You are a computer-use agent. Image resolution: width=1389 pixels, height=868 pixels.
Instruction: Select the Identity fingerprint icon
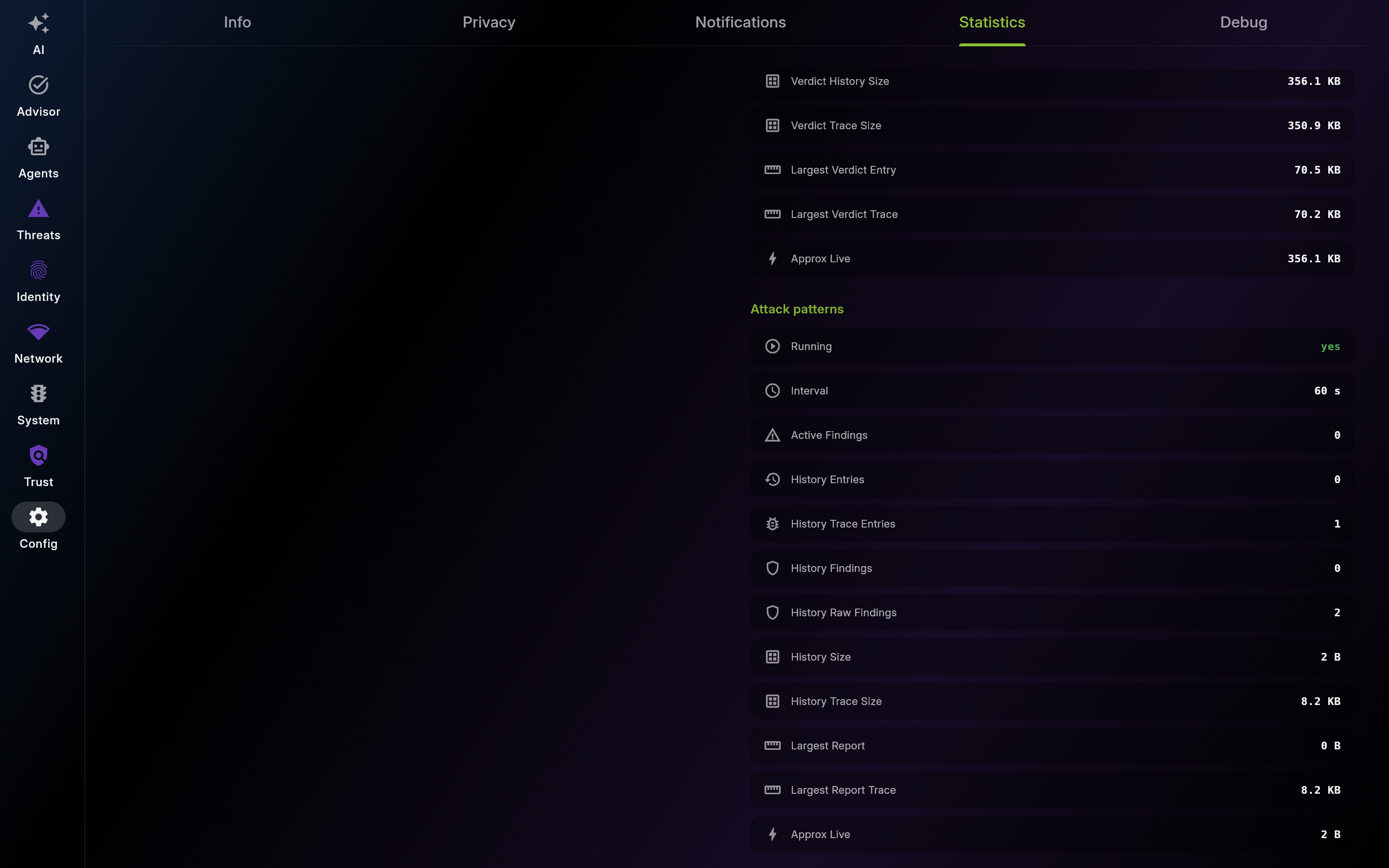tap(39, 271)
